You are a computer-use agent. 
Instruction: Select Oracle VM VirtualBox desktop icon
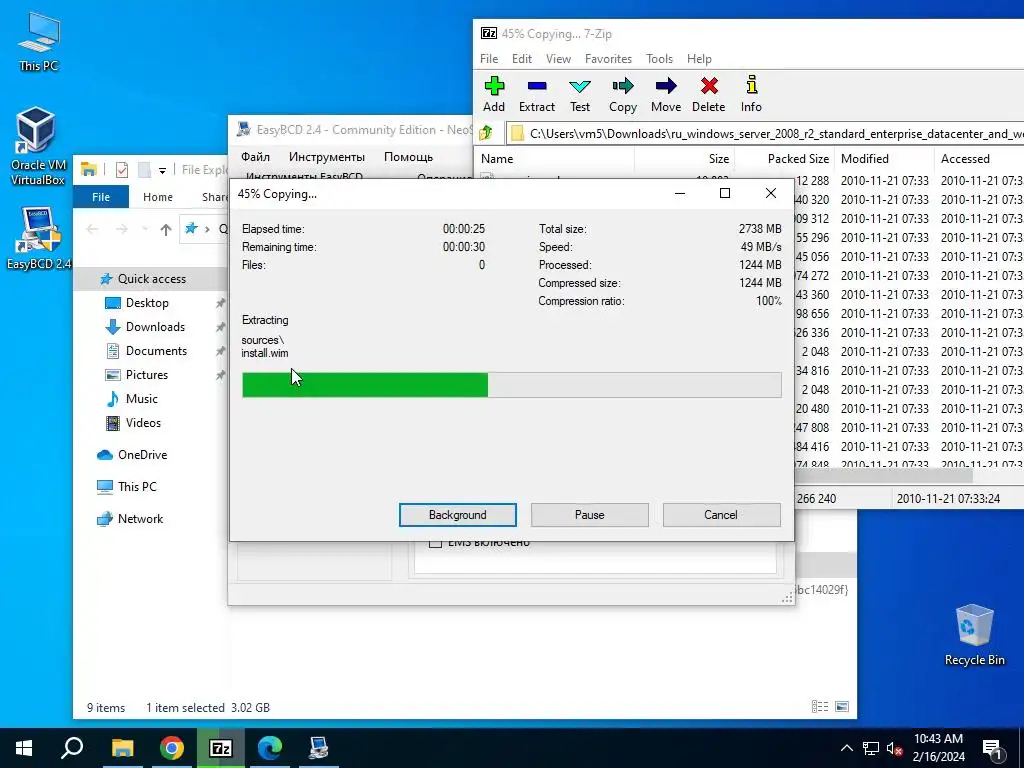click(38, 146)
